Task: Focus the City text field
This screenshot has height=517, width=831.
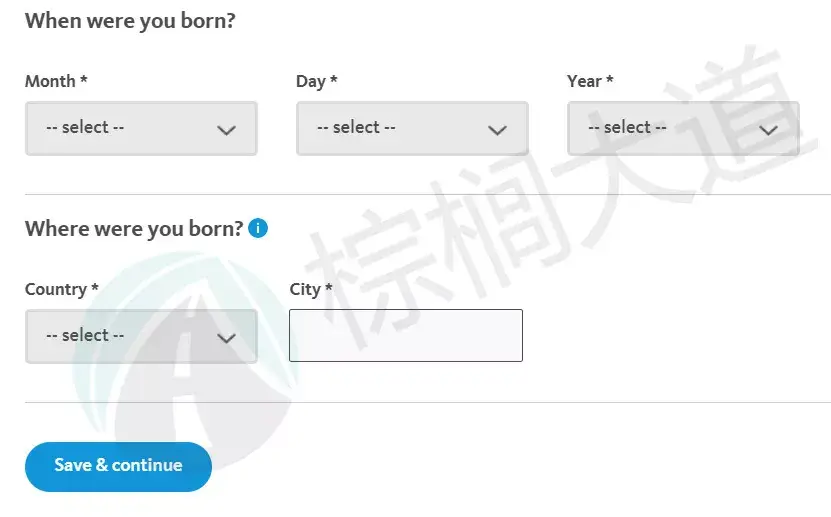Action: tap(405, 335)
